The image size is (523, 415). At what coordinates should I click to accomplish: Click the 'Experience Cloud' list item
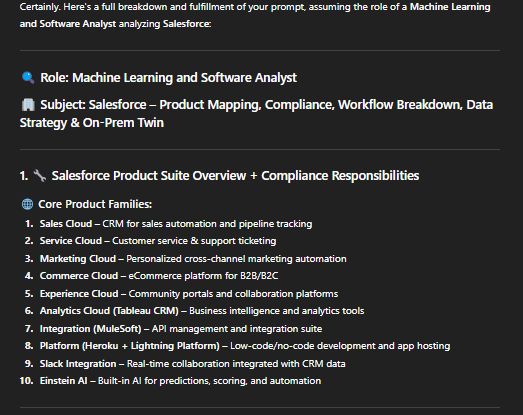pos(189,294)
